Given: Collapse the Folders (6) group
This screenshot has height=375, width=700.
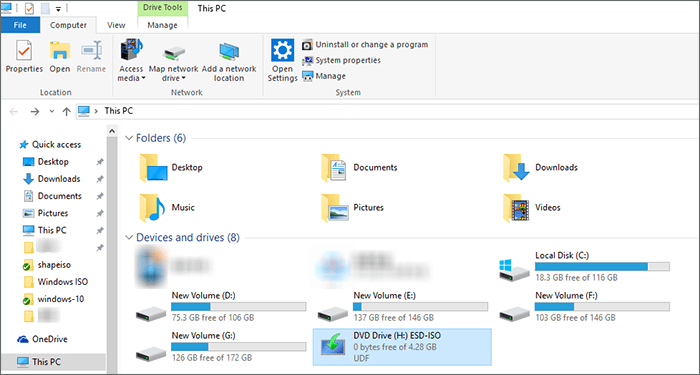Looking at the screenshot, I should (129, 138).
